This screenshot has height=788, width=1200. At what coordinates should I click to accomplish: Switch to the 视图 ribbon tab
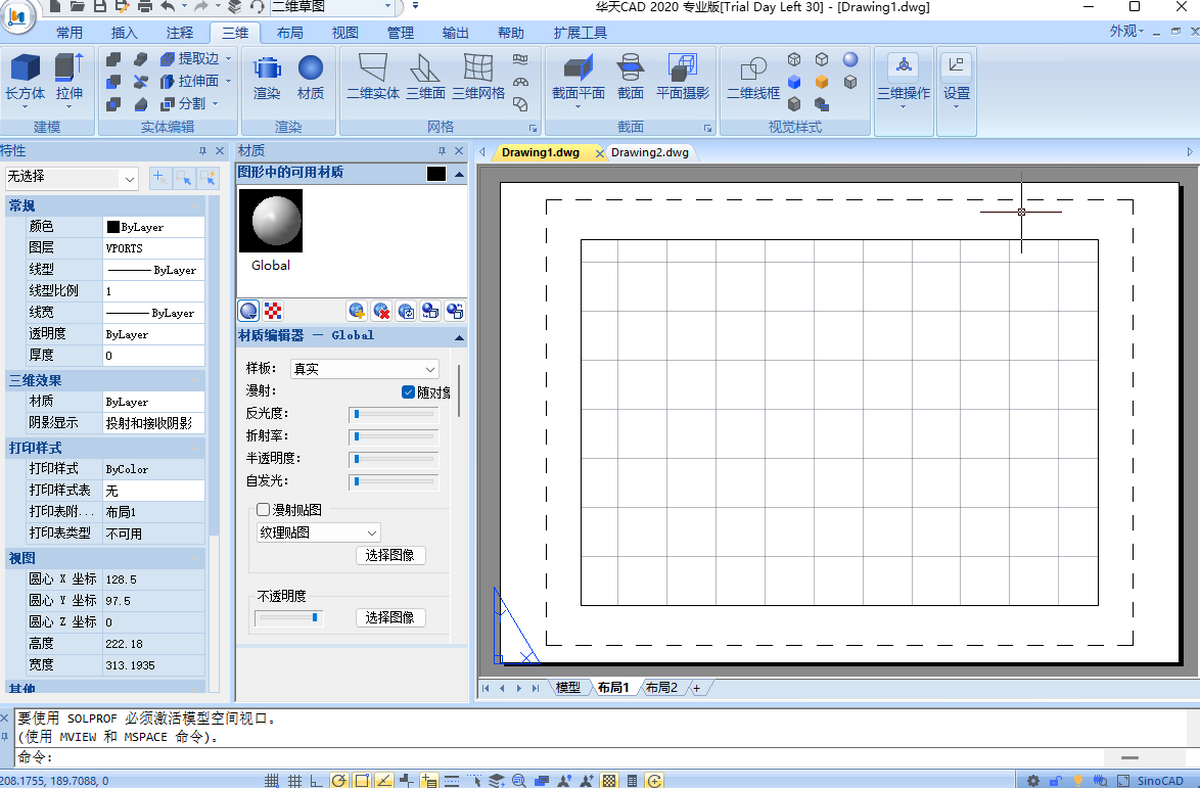click(345, 33)
